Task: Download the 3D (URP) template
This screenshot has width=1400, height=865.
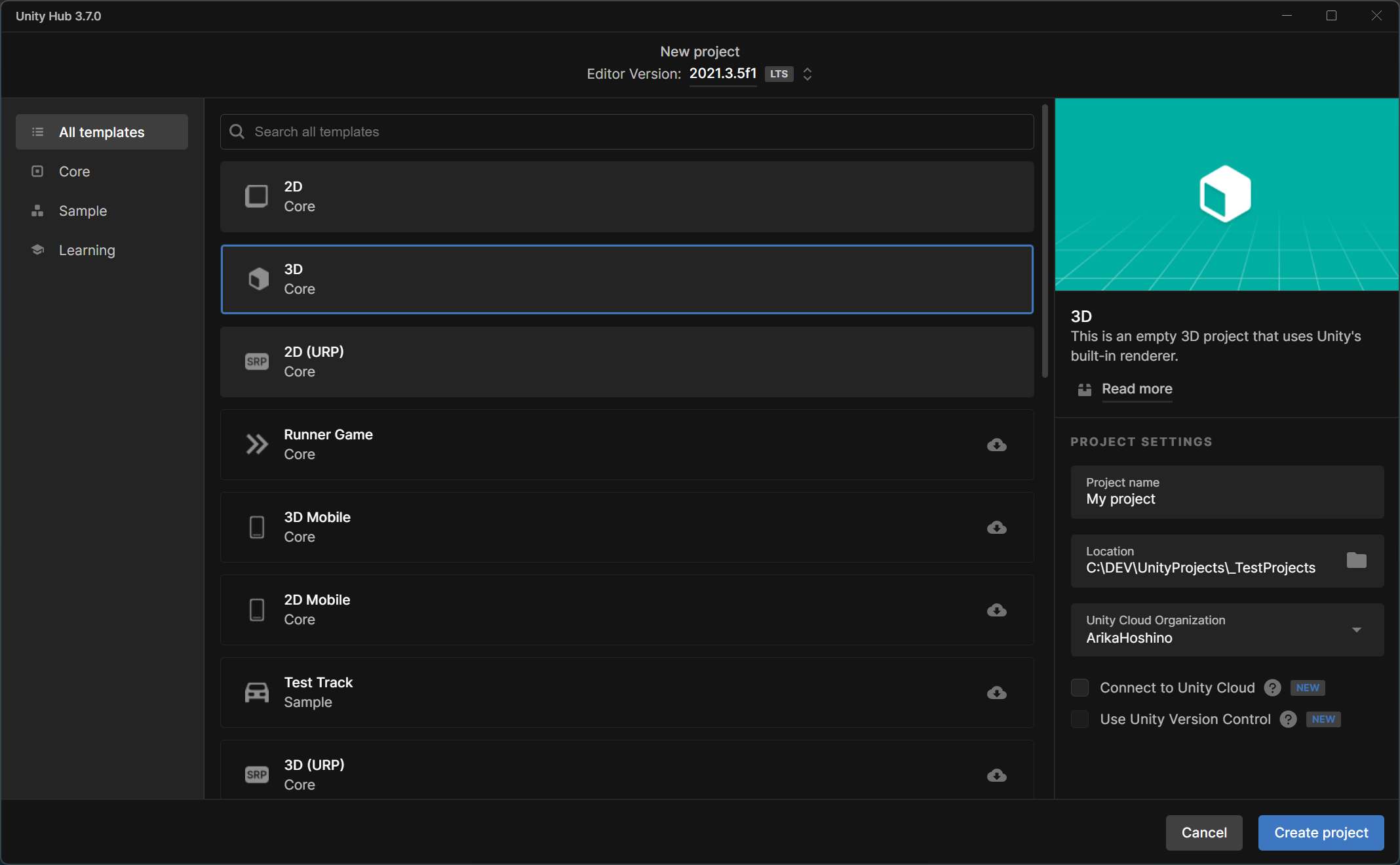Action: pyautogui.click(x=996, y=775)
